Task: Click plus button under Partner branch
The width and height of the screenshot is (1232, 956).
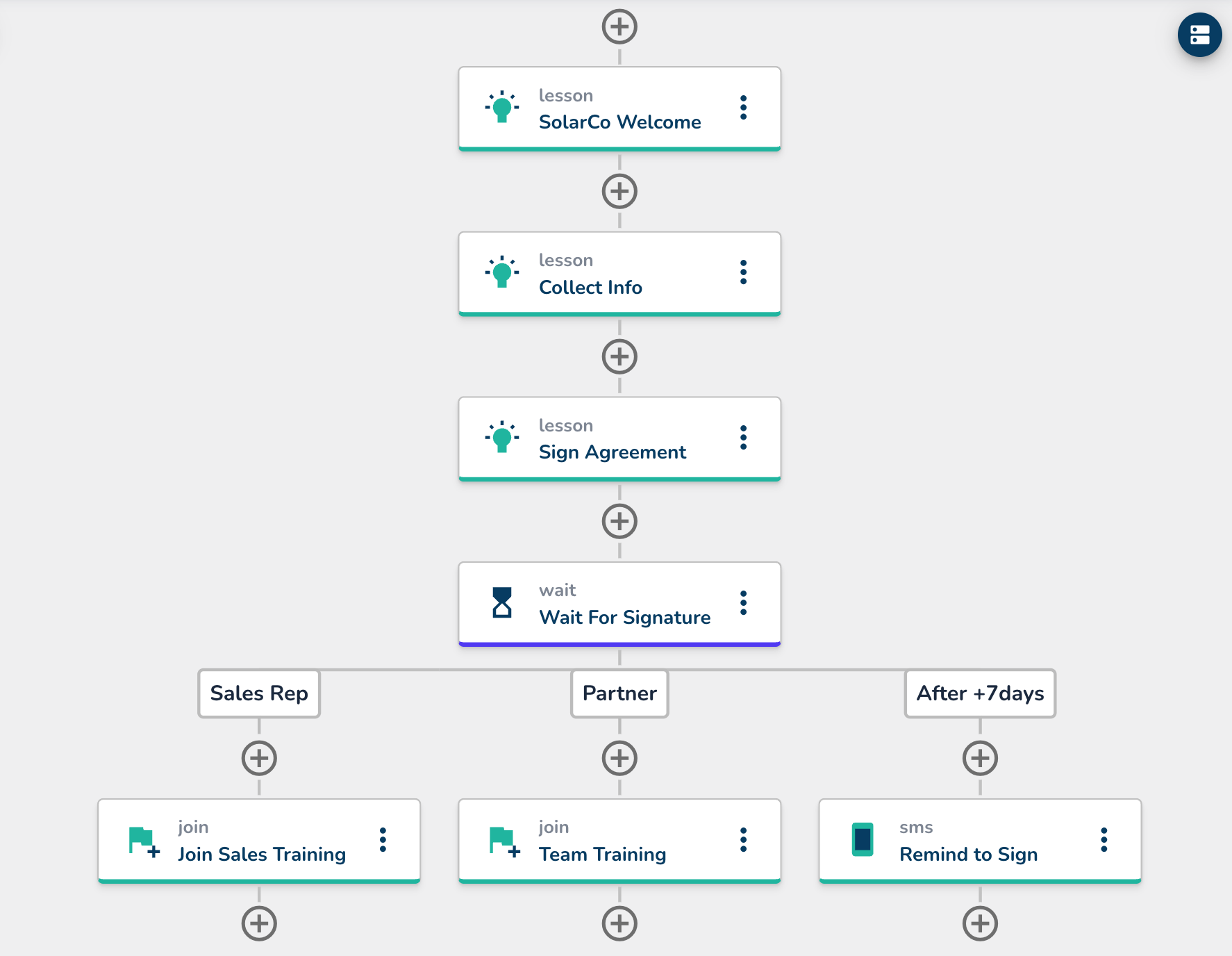Action: coord(619,758)
